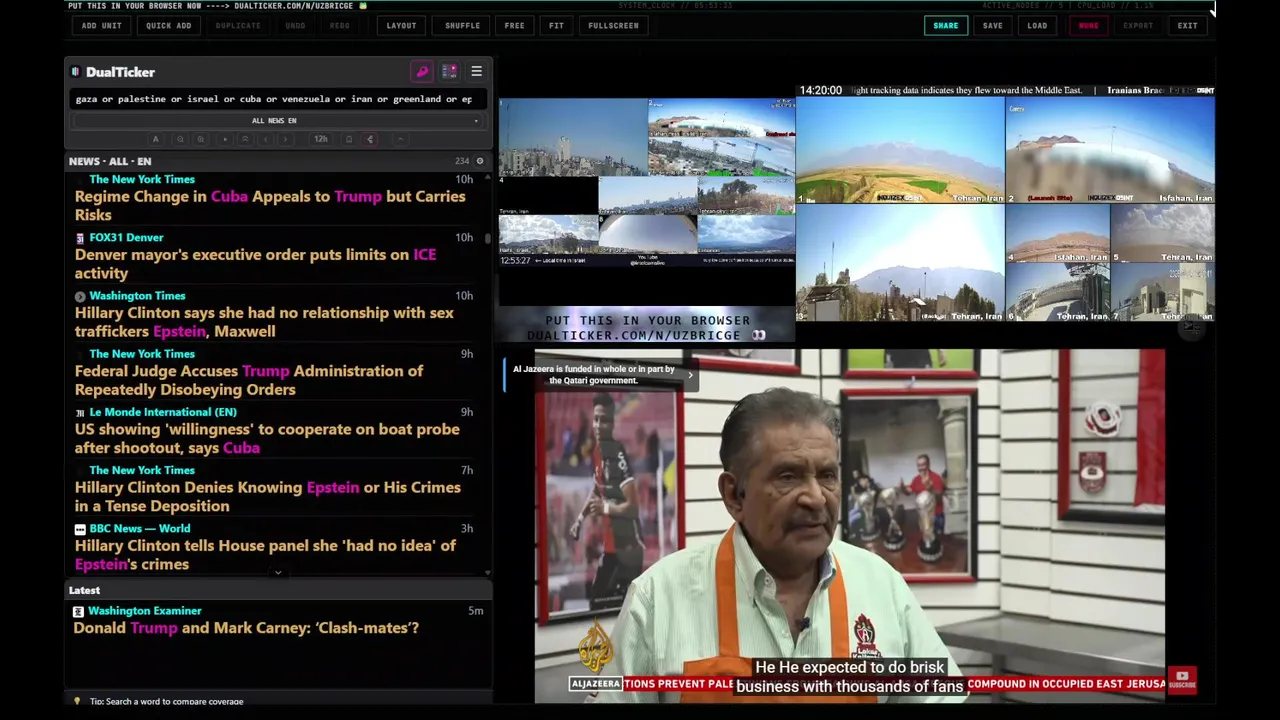Click the lightbulb tip icon
The image size is (1280, 720).
[77, 701]
